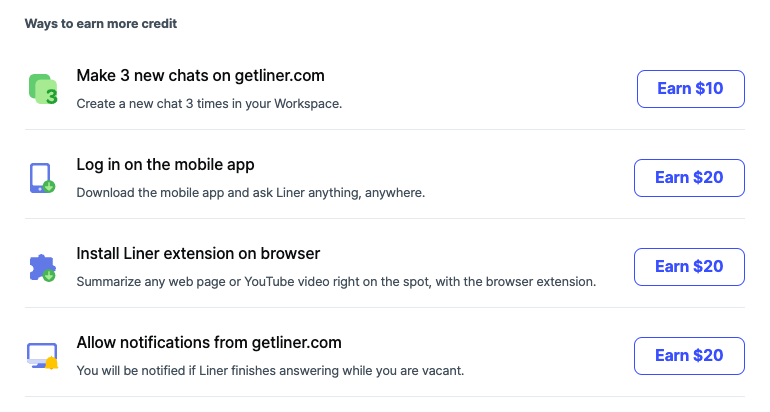Click the monitor with bell notification icon
Image resolution: width=770 pixels, height=412 pixels.
click(x=42, y=355)
